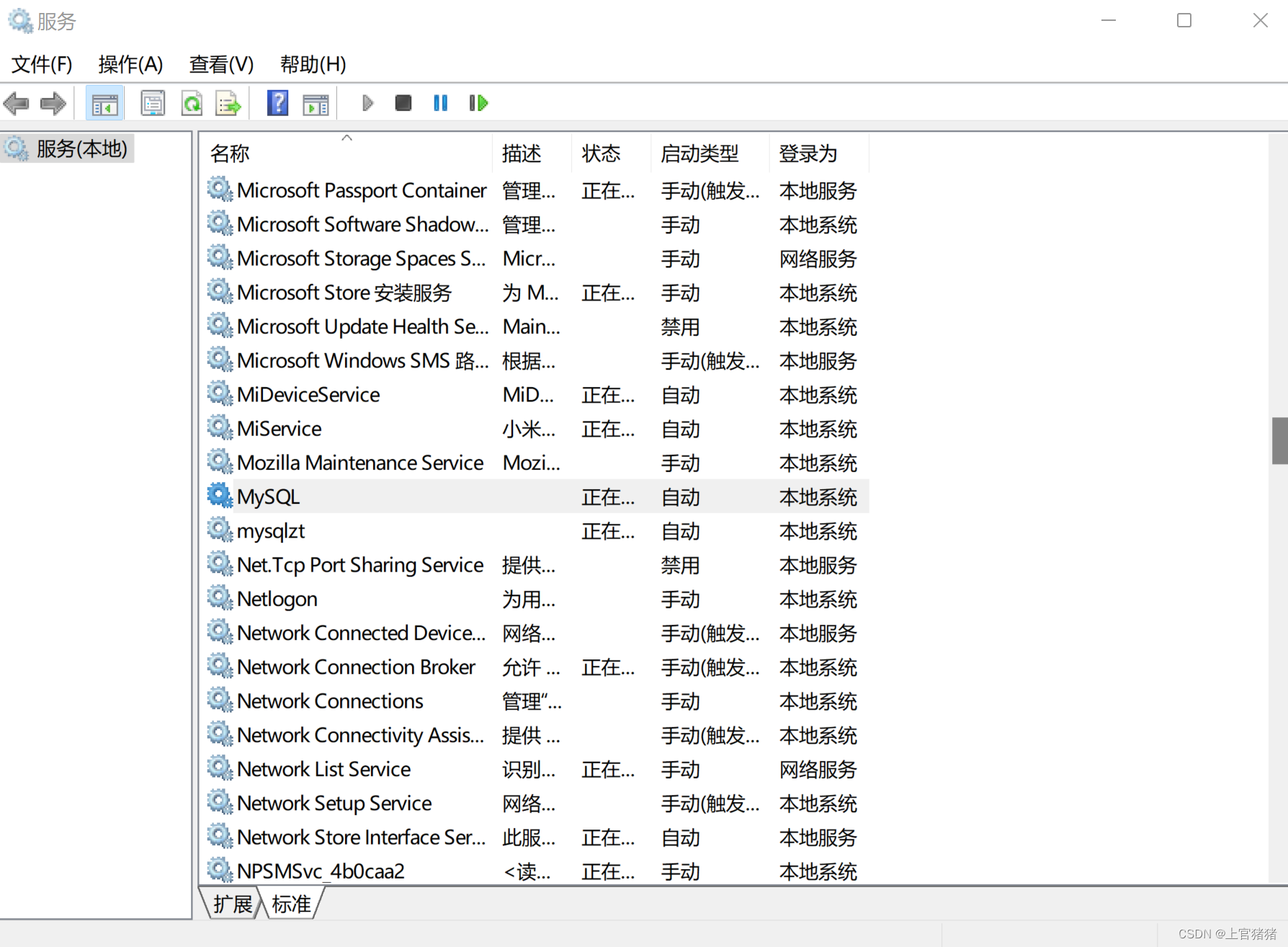The image size is (1288, 947).
Task: Switch to the 扩展 tab
Action: point(233,904)
